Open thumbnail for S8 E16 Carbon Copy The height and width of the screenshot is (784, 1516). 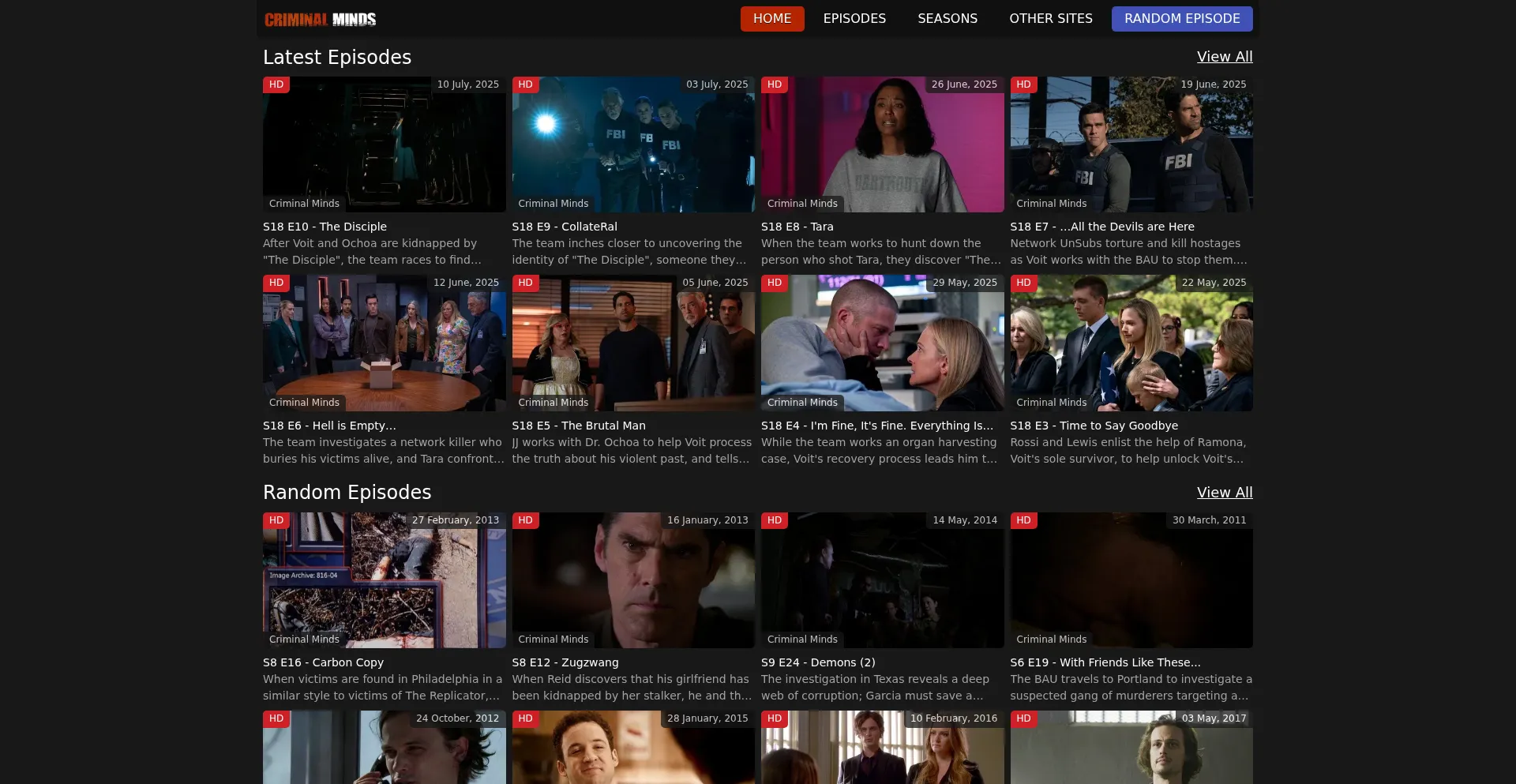[x=385, y=580]
